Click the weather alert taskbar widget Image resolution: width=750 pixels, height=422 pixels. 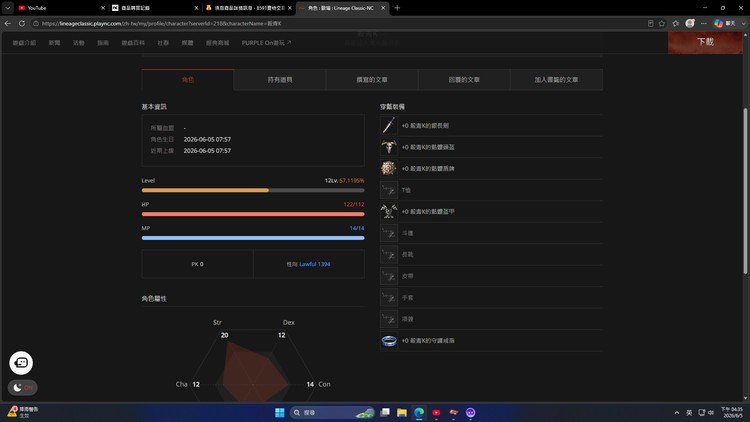click(x=23, y=412)
